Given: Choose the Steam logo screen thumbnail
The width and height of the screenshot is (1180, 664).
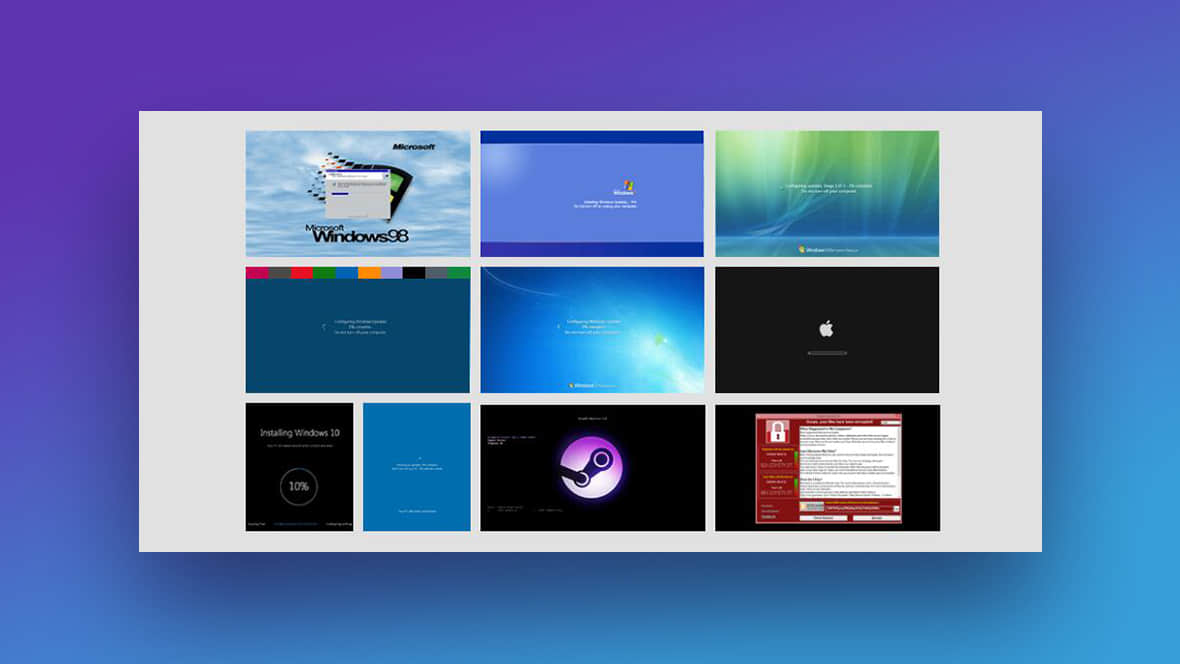Looking at the screenshot, I should point(593,468).
